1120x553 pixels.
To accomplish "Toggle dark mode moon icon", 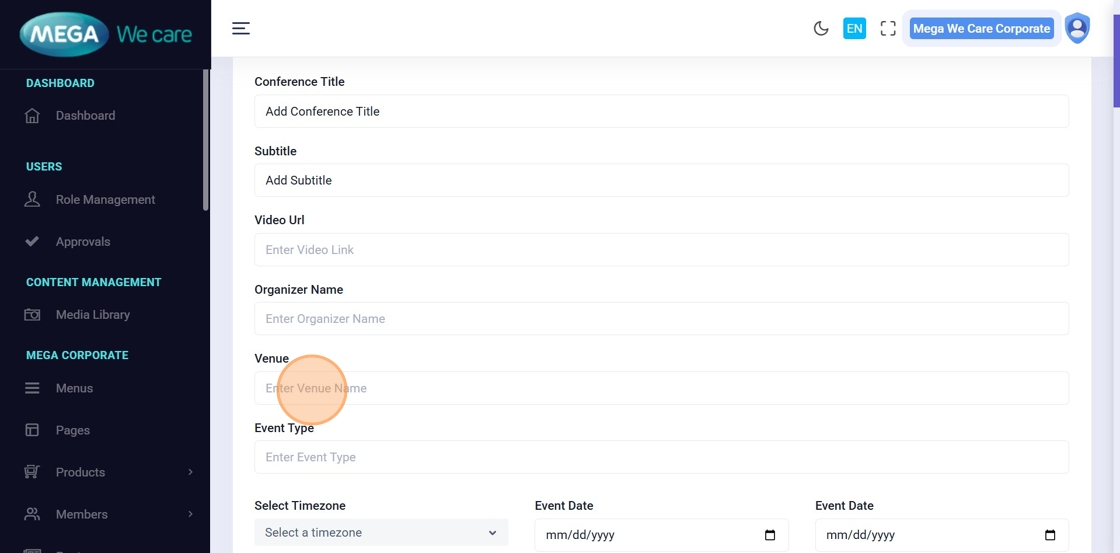I will click(821, 28).
